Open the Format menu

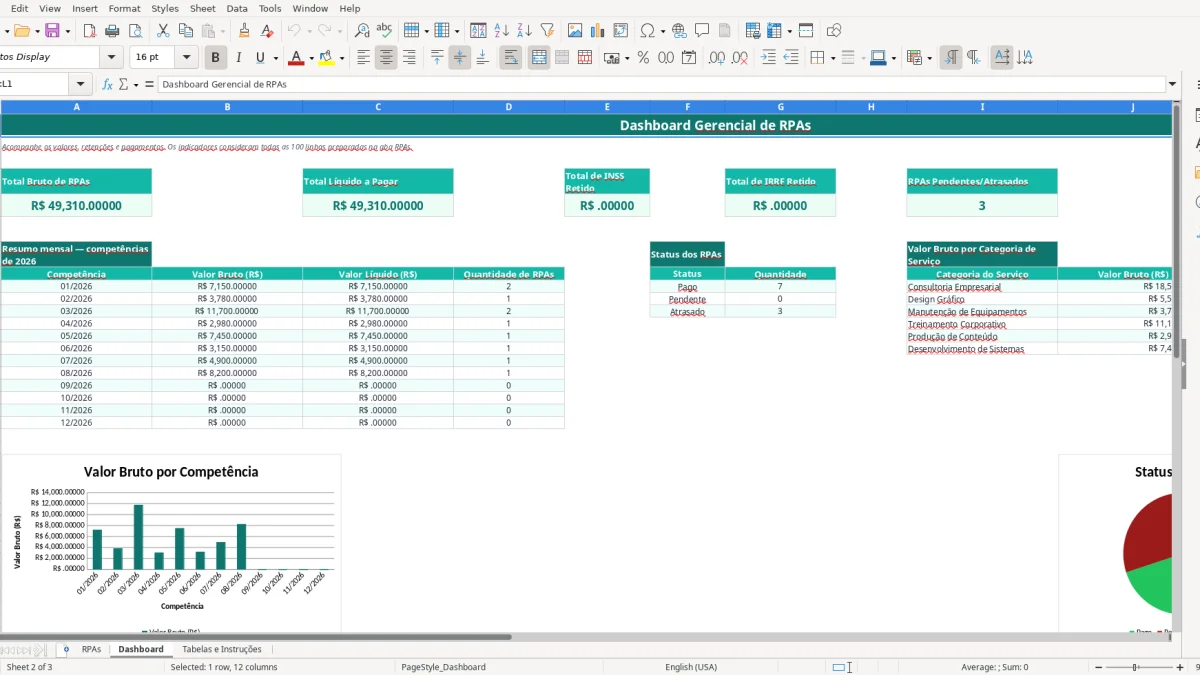tap(125, 8)
